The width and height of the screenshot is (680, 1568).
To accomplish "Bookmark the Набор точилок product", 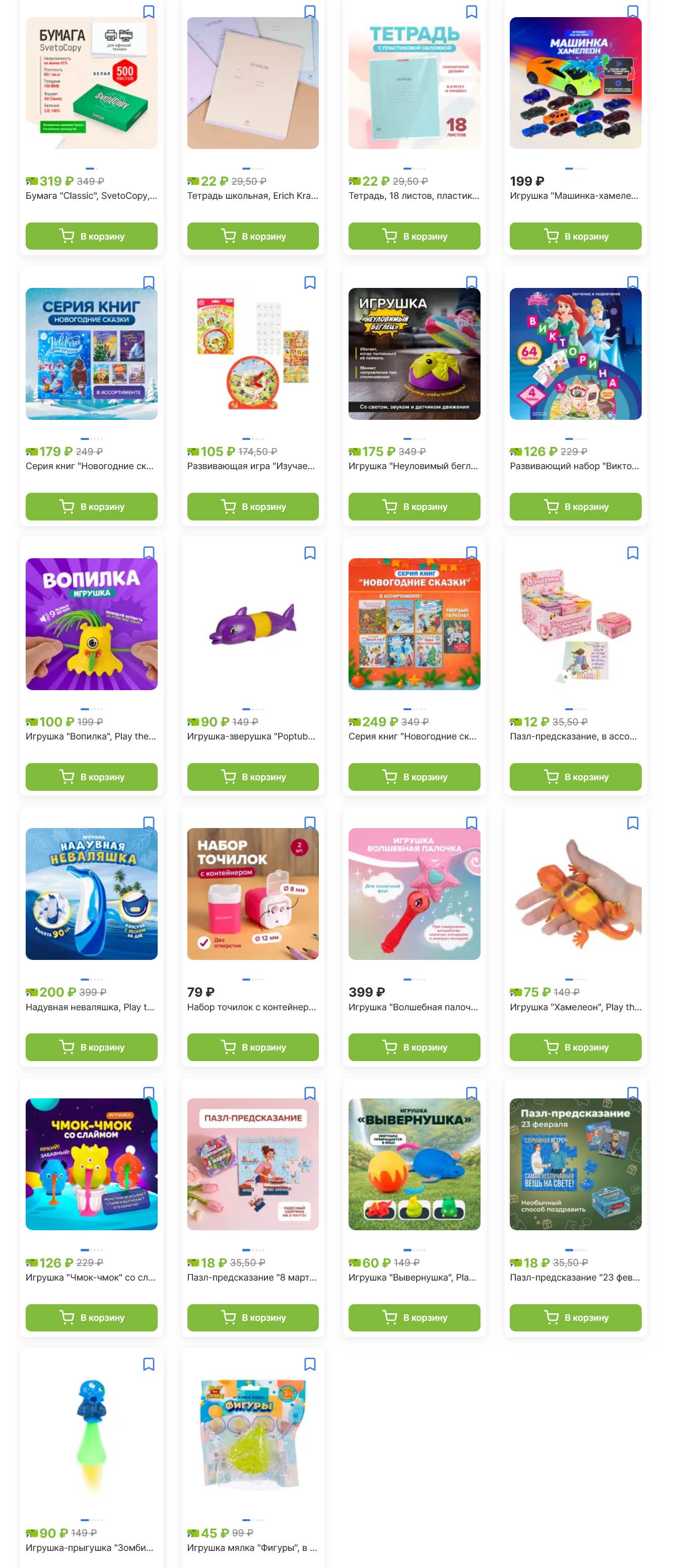I will [x=310, y=823].
